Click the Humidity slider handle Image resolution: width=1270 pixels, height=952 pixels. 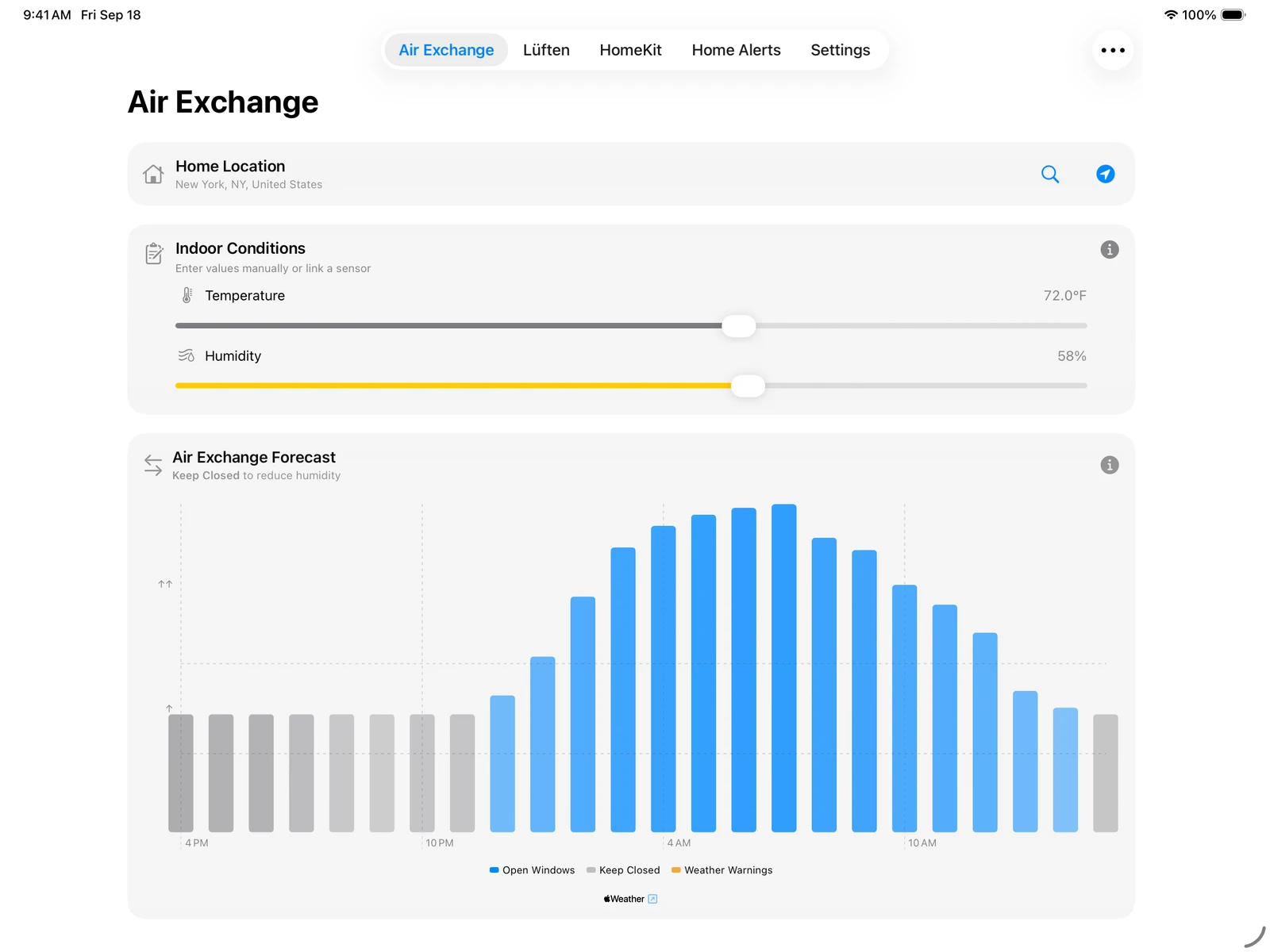(747, 386)
